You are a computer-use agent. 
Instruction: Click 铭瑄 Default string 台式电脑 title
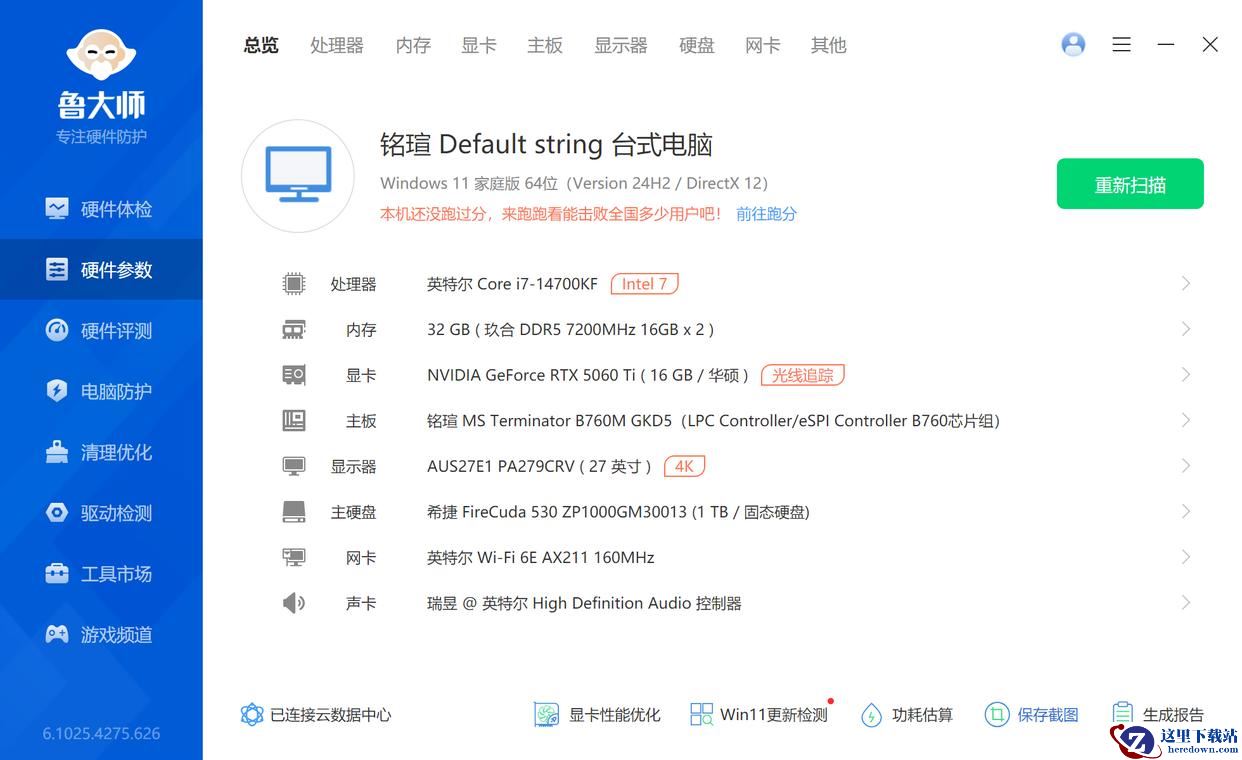point(546,144)
